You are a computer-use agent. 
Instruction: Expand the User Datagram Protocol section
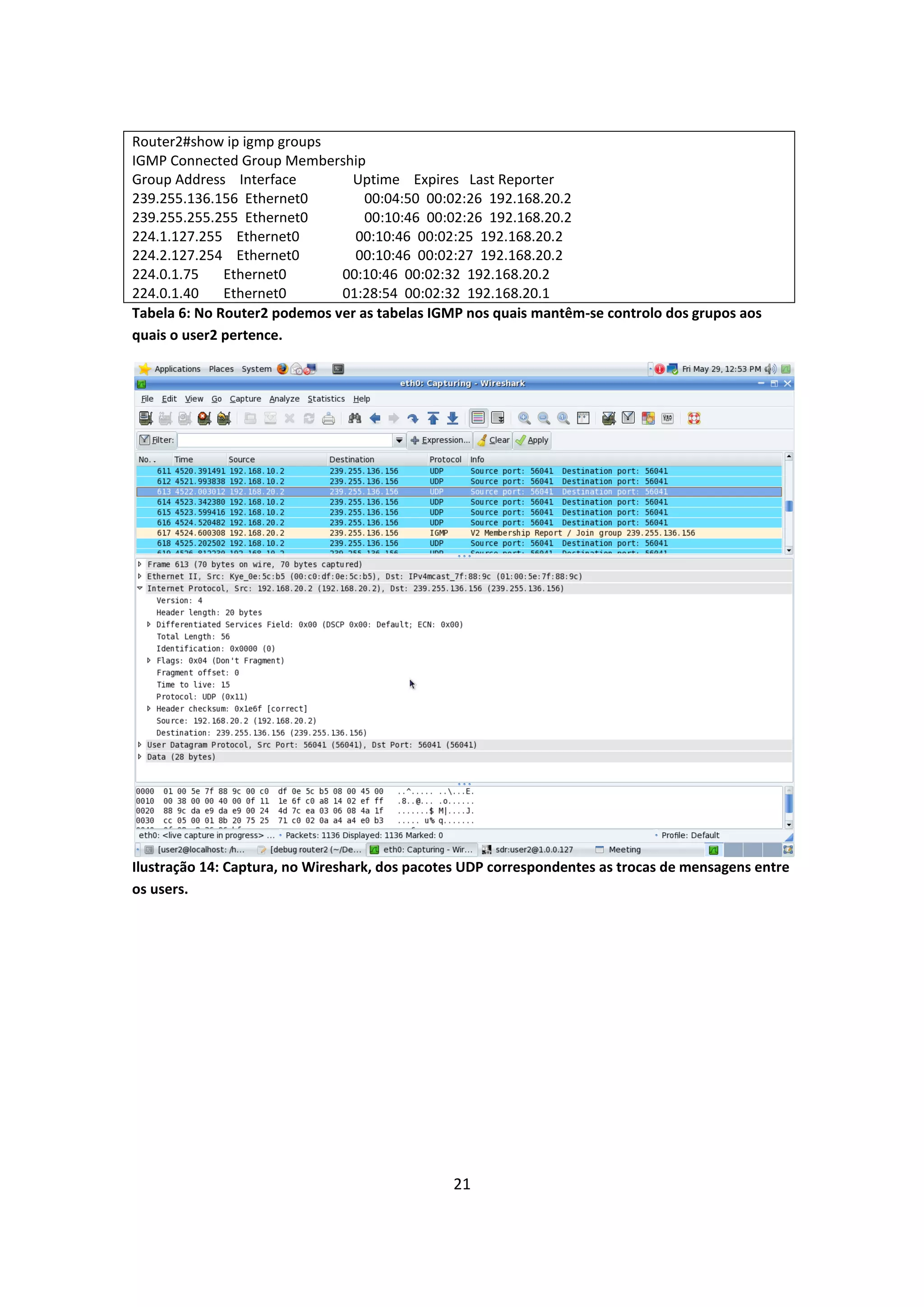click(x=140, y=745)
